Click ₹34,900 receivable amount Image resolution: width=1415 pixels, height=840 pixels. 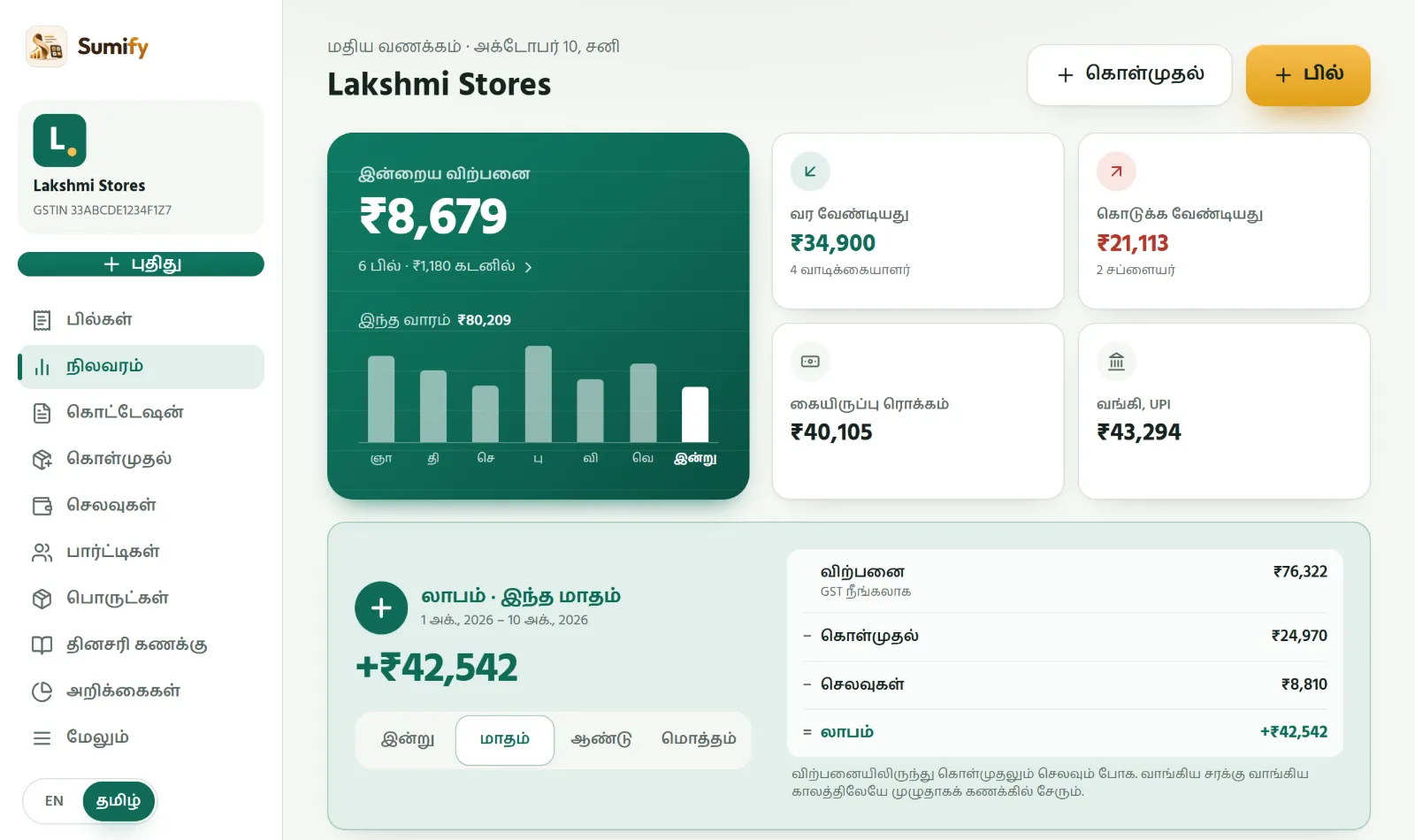coord(833,243)
